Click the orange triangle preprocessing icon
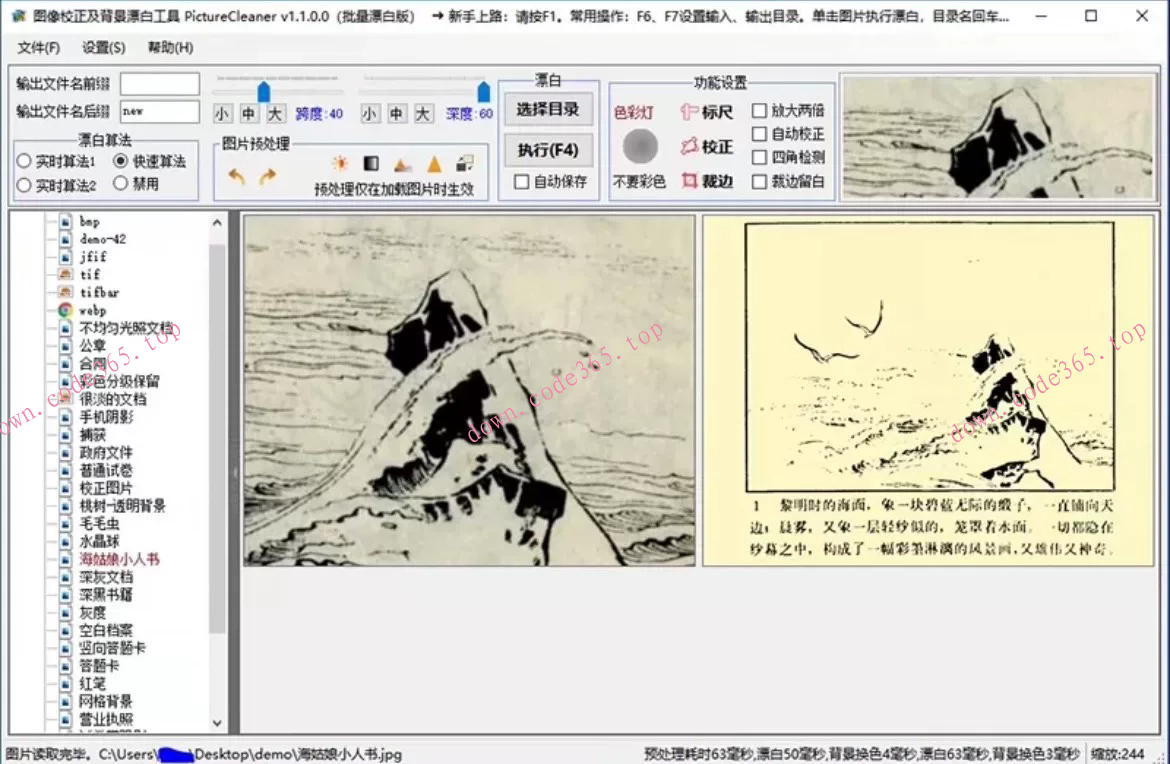 tap(434, 164)
